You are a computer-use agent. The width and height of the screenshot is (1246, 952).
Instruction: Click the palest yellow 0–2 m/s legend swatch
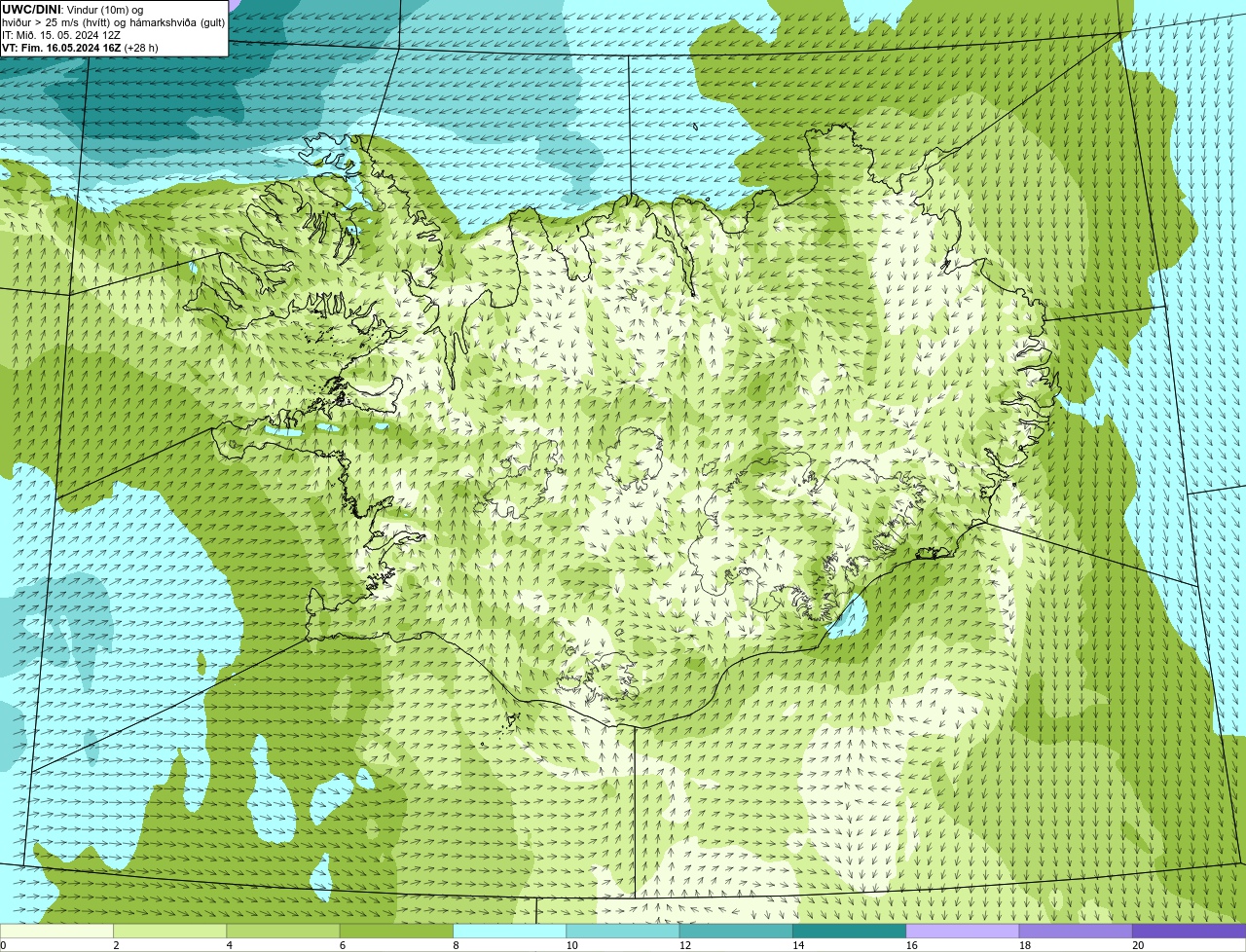pos(56,931)
